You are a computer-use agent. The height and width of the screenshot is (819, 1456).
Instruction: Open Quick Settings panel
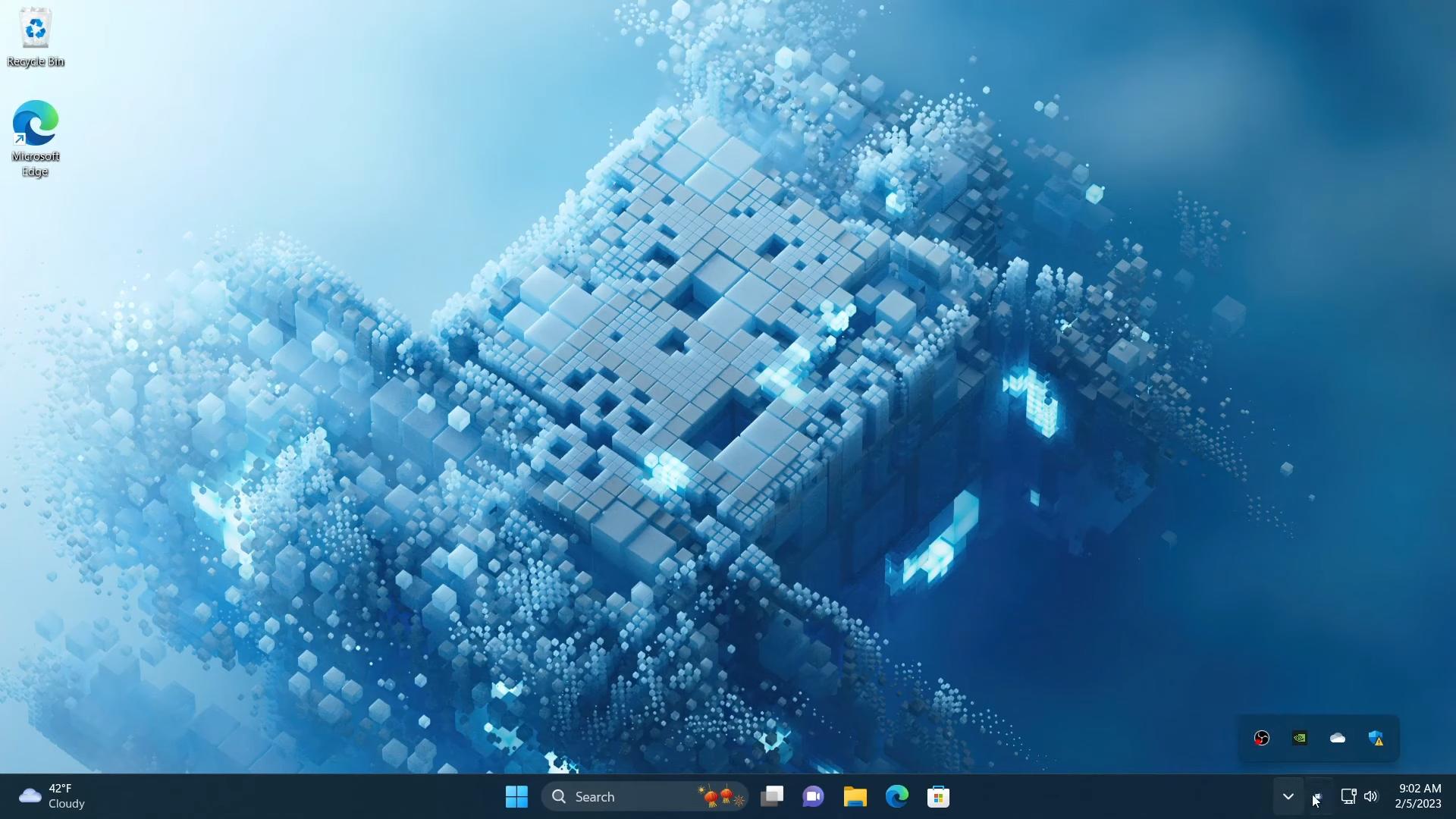(1359, 796)
